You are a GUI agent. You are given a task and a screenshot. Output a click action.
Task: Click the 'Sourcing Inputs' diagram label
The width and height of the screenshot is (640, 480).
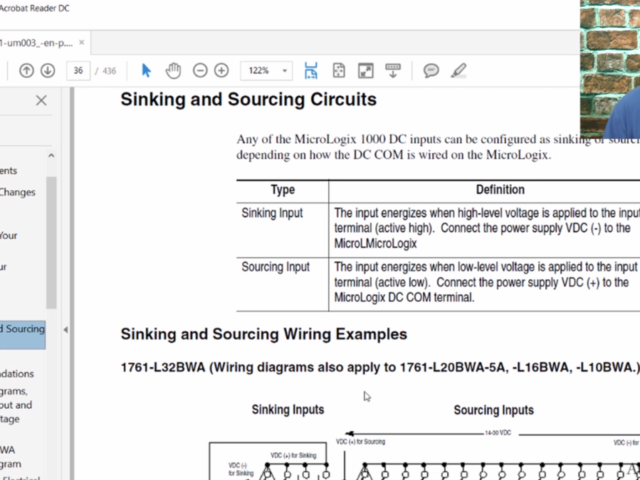tap(493, 410)
